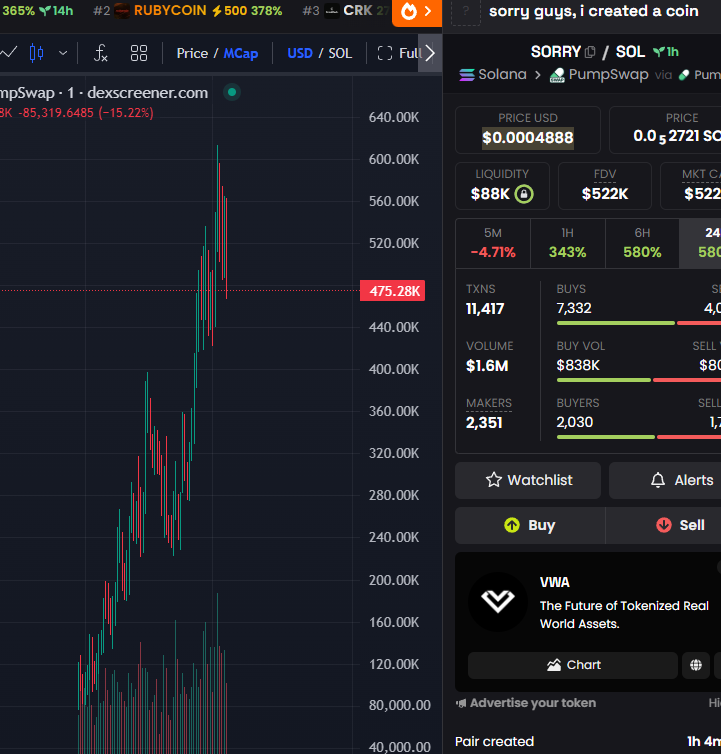The width and height of the screenshot is (721, 754).
Task: Open the fx indicators menu
Action: (x=100, y=53)
